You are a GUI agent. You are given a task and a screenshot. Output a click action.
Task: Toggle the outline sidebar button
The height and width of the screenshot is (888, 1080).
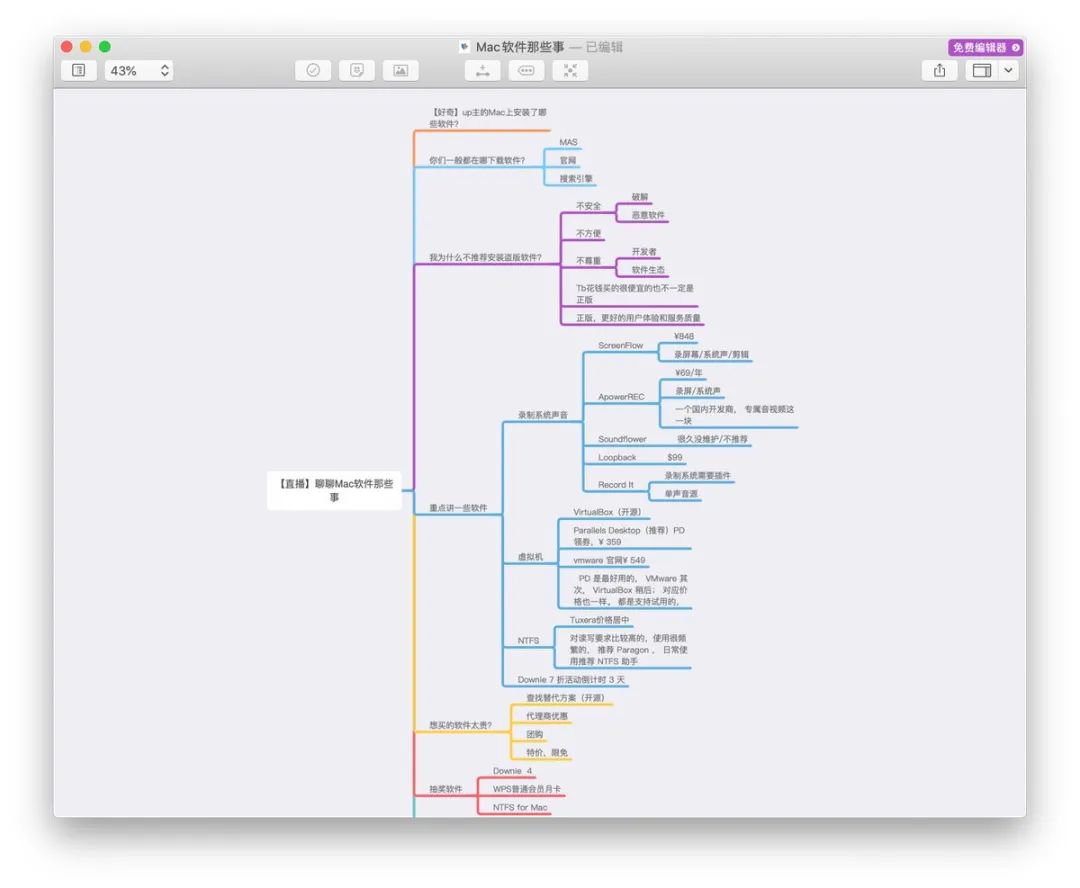(x=79, y=70)
